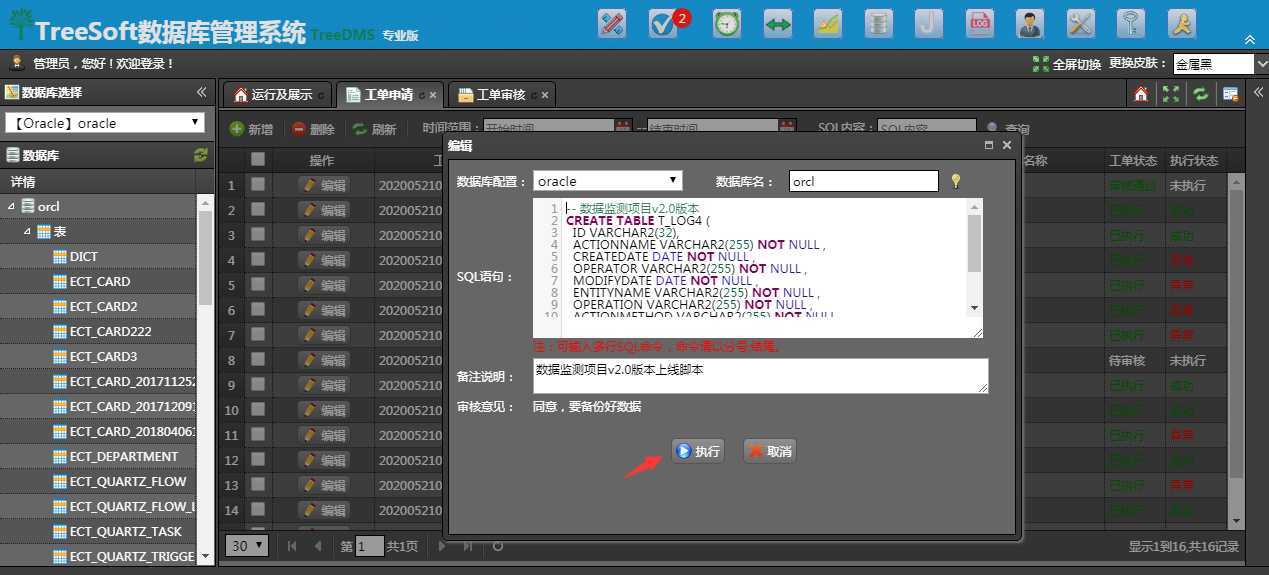Image resolution: width=1269 pixels, height=575 pixels.
Task: Tick the checkbox in row 2
Action: coord(258,209)
